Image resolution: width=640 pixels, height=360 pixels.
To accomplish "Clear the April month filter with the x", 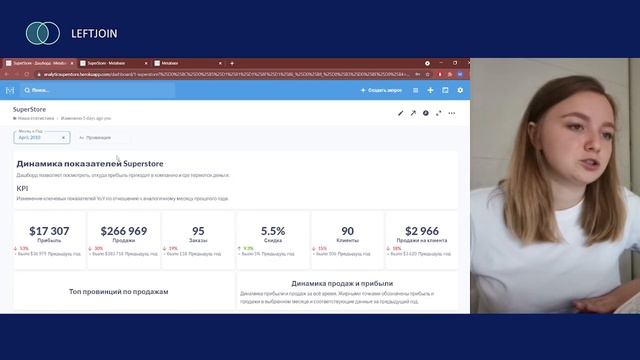I will (x=63, y=138).
